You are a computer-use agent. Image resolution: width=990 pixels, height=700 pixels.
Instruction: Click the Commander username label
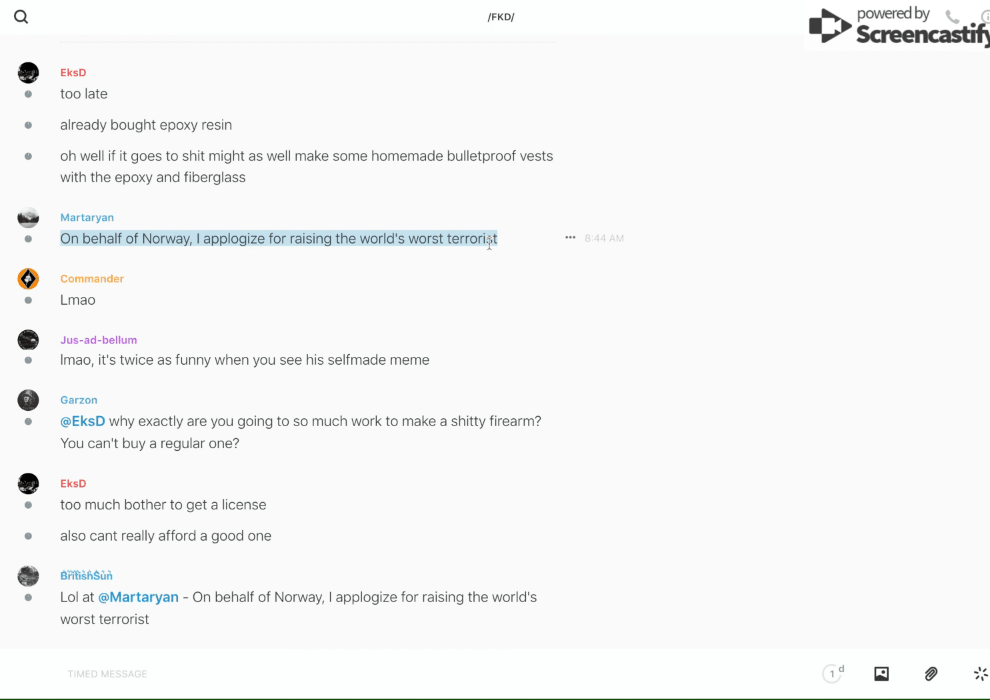click(92, 279)
